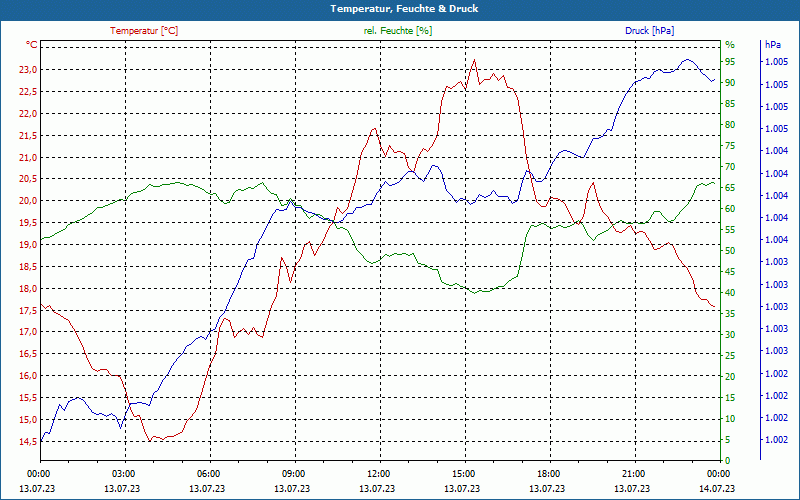Click green humidity axis value '85'

tap(730, 104)
